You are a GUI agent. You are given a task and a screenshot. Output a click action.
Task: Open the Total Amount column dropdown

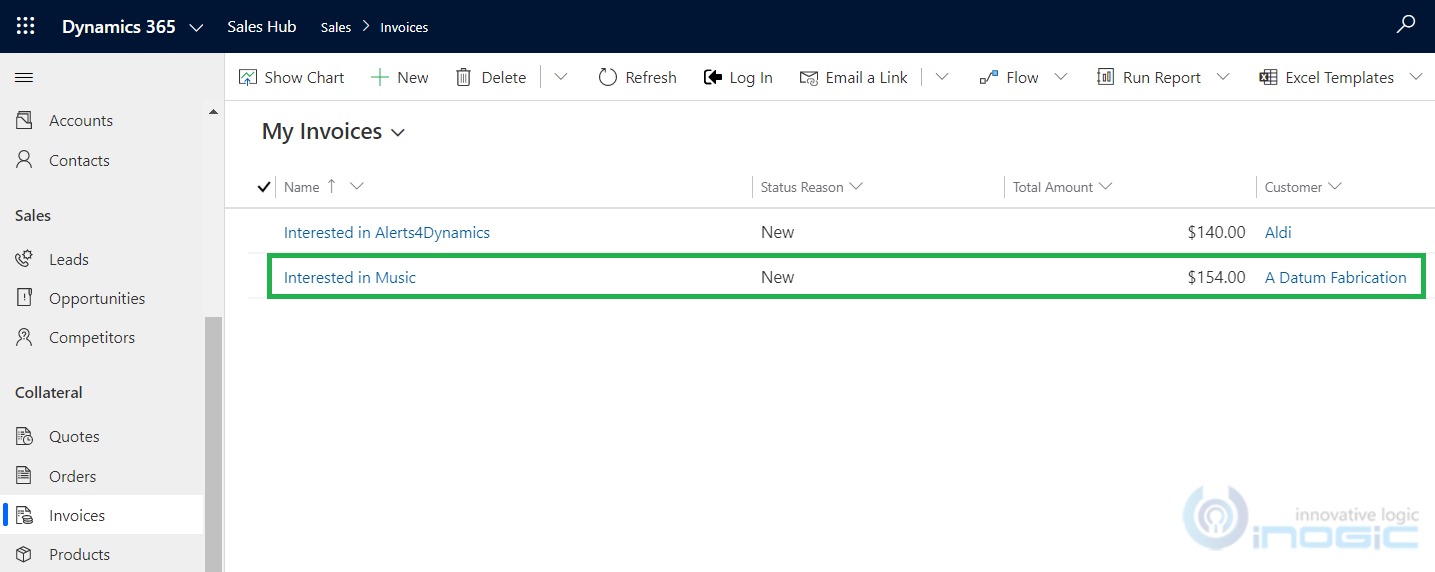(x=1105, y=187)
